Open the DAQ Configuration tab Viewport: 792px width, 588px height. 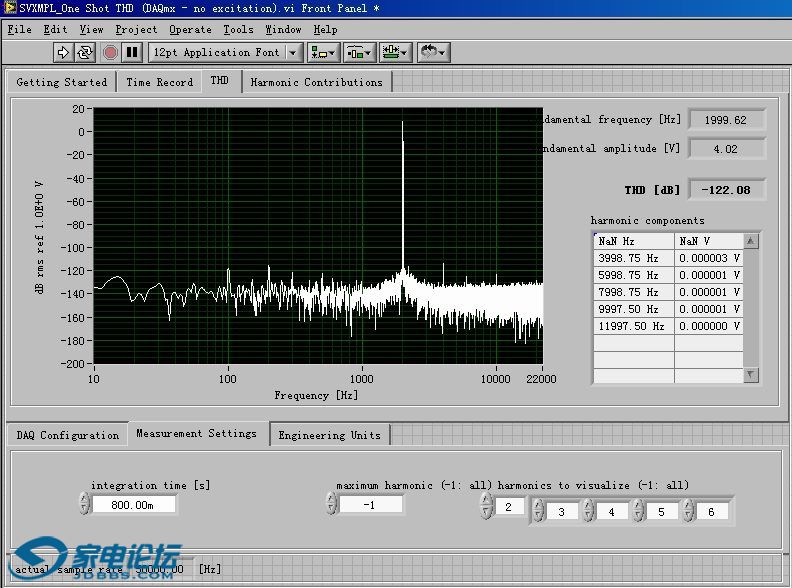point(67,435)
